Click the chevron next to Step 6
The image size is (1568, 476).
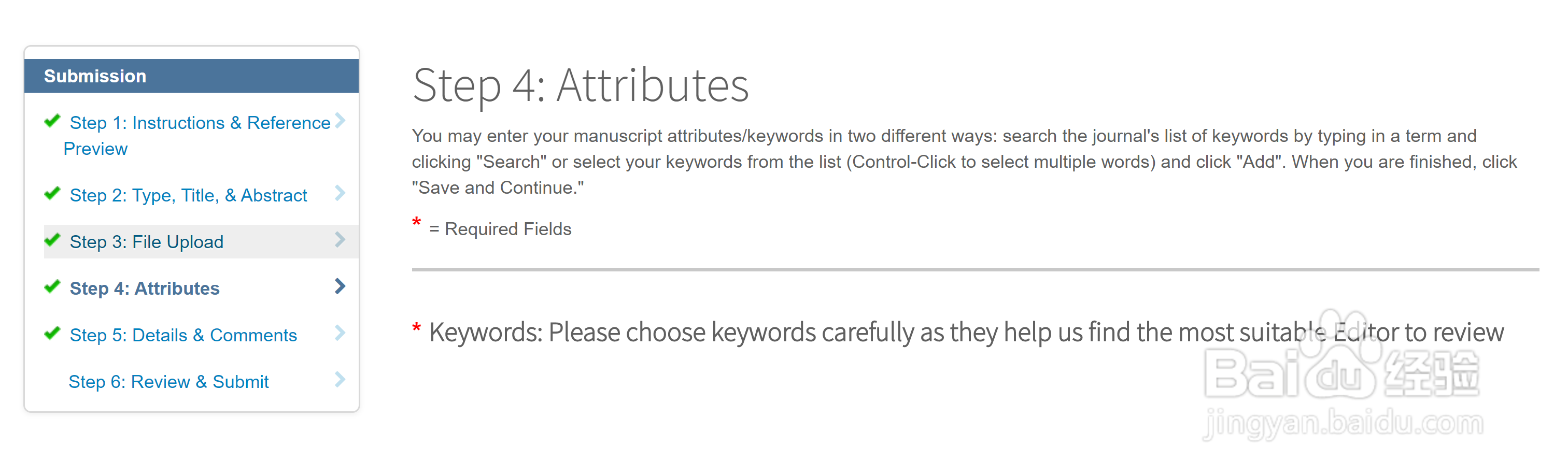[x=340, y=380]
